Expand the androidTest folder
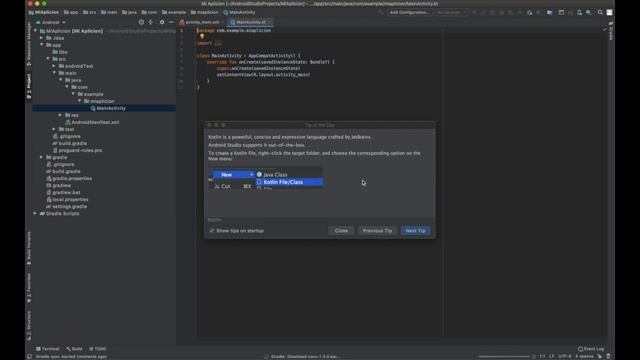Screen dimensions: 640x360 [54, 66]
